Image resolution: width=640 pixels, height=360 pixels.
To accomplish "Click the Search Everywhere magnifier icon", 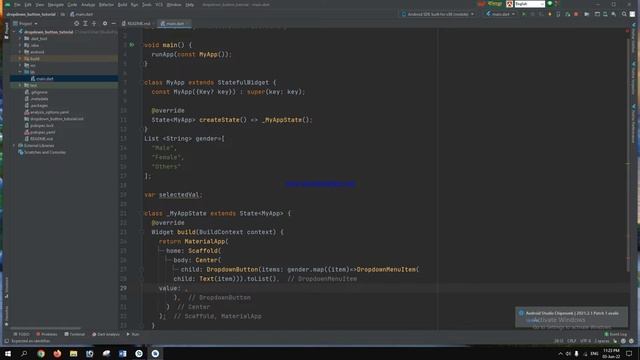I will pyautogui.click(x=624, y=14).
